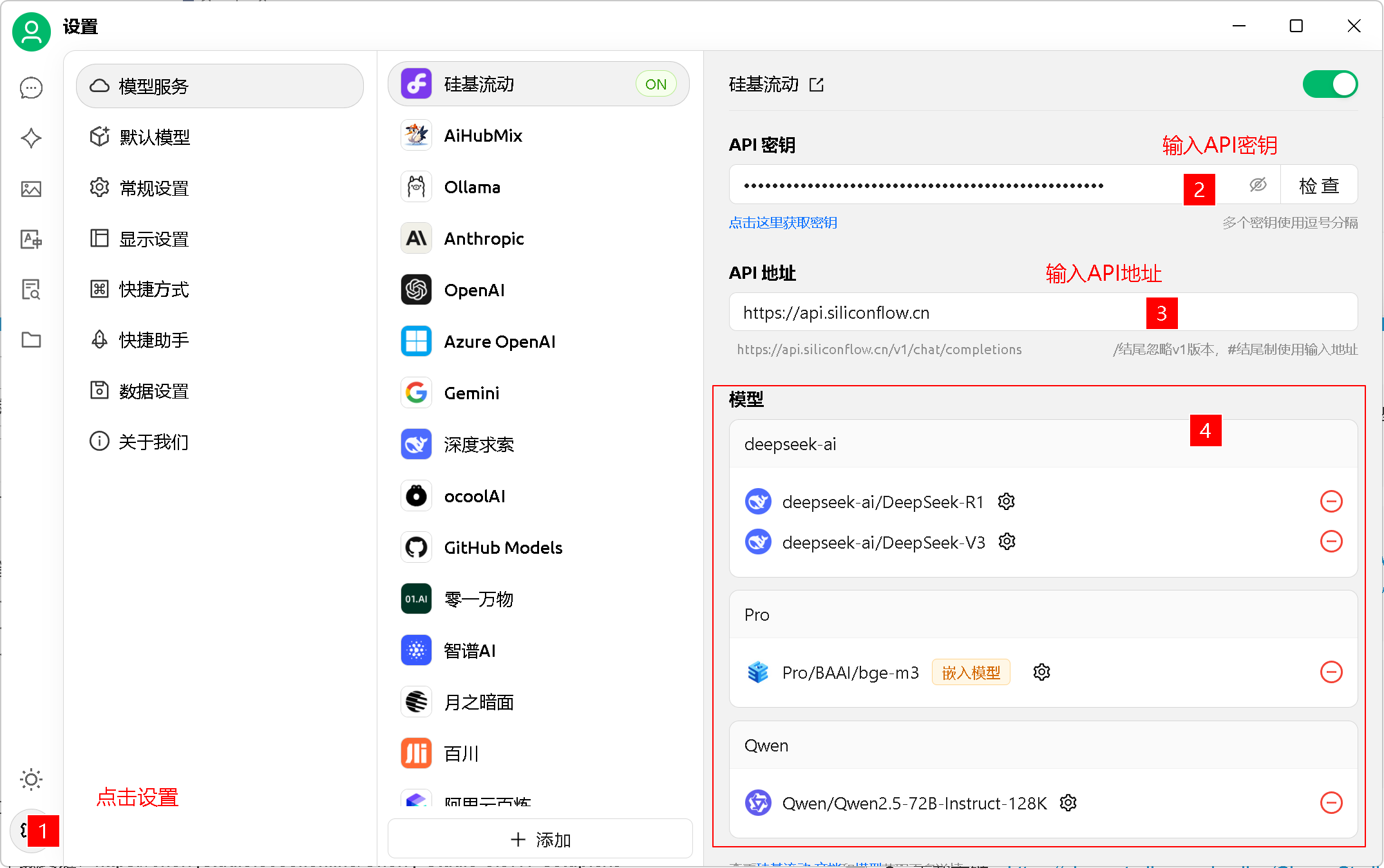Switch theme with the sun icon

(31, 779)
